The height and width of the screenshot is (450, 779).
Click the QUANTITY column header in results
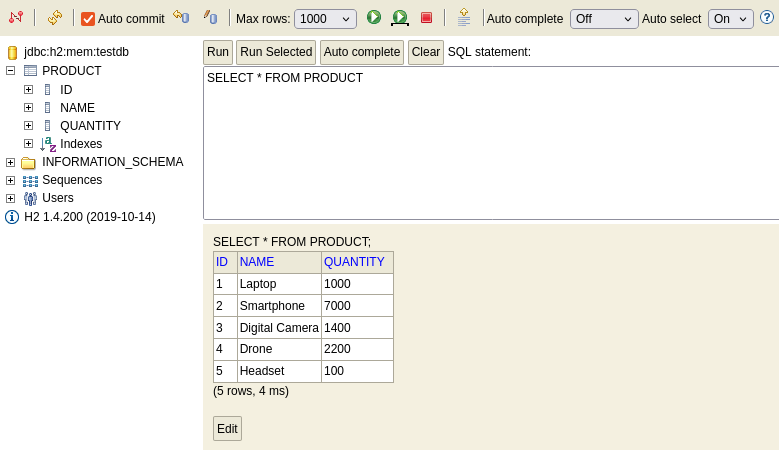point(354,262)
